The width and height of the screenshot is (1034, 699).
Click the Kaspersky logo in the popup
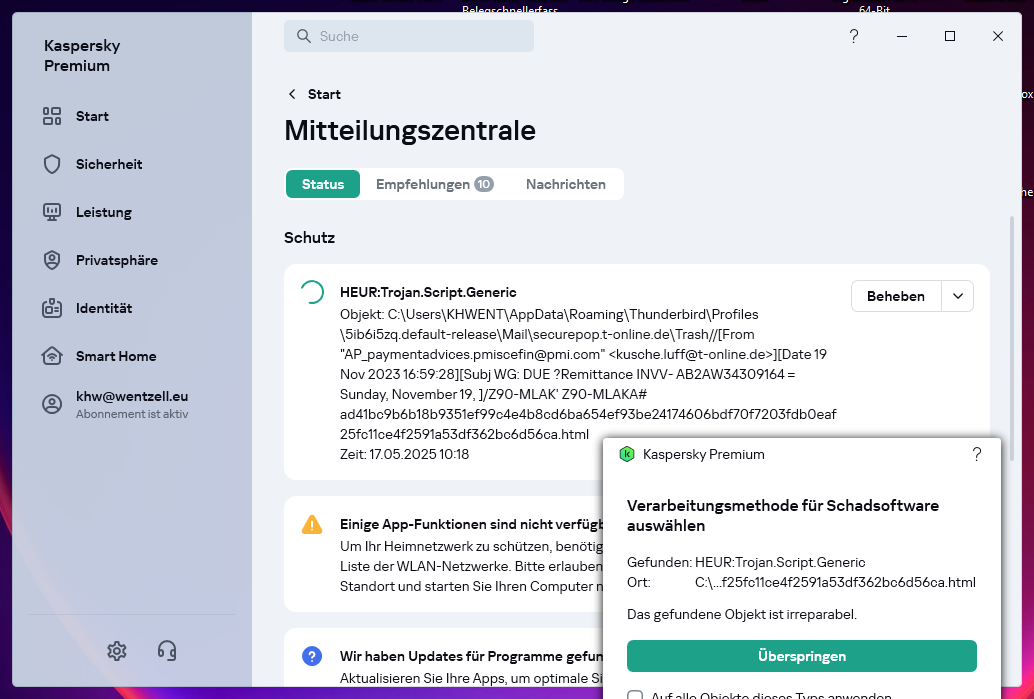[626, 454]
